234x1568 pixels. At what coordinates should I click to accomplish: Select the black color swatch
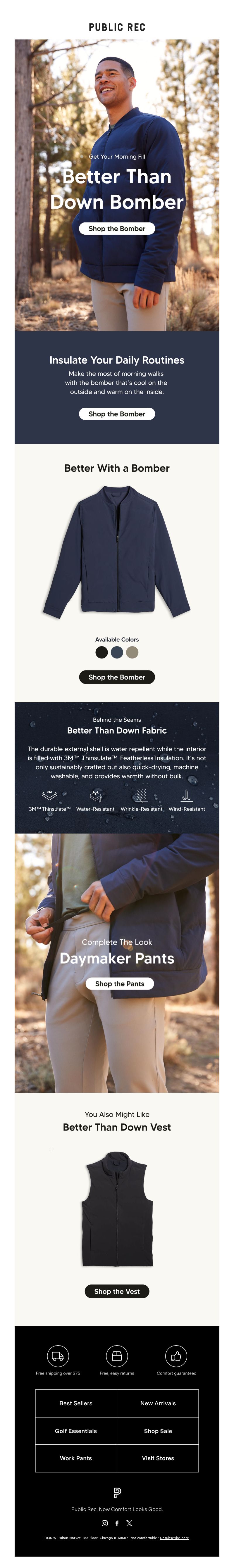(102, 652)
